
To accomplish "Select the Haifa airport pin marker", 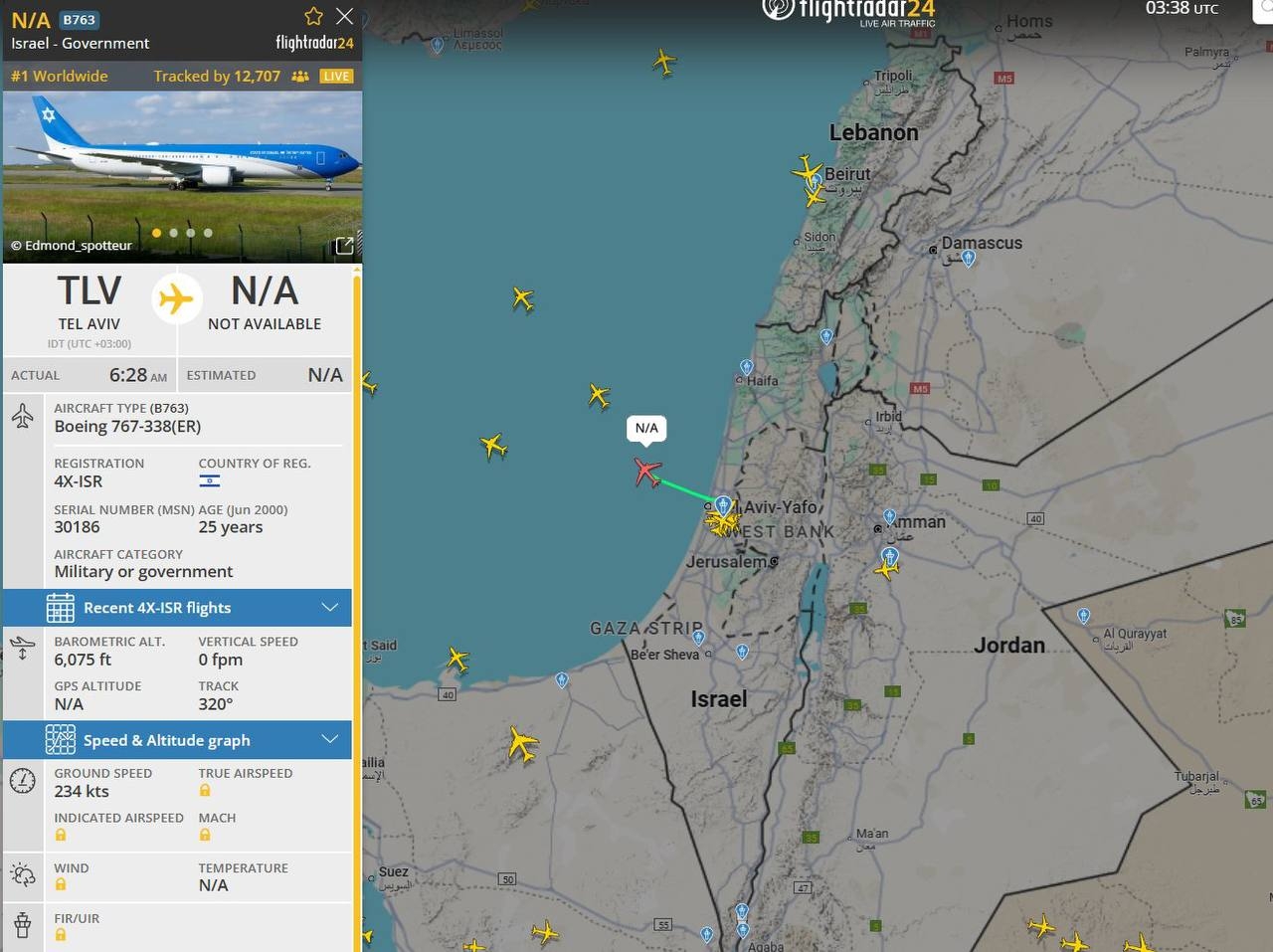I will coord(747,368).
